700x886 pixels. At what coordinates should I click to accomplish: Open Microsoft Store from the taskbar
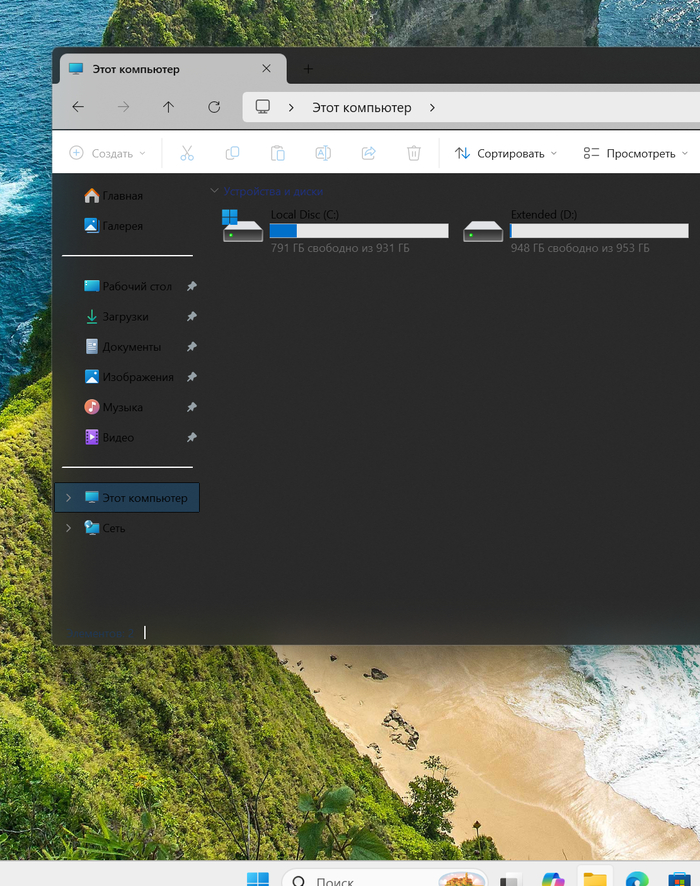point(679,879)
